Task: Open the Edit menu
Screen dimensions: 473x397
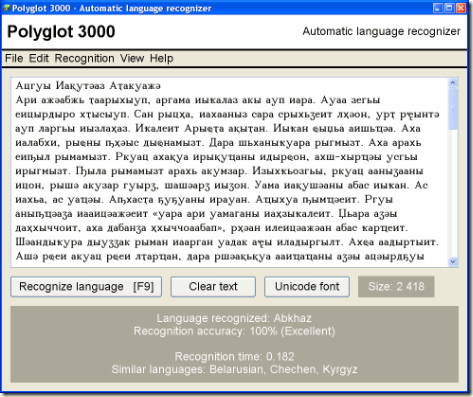Action: [x=39, y=58]
